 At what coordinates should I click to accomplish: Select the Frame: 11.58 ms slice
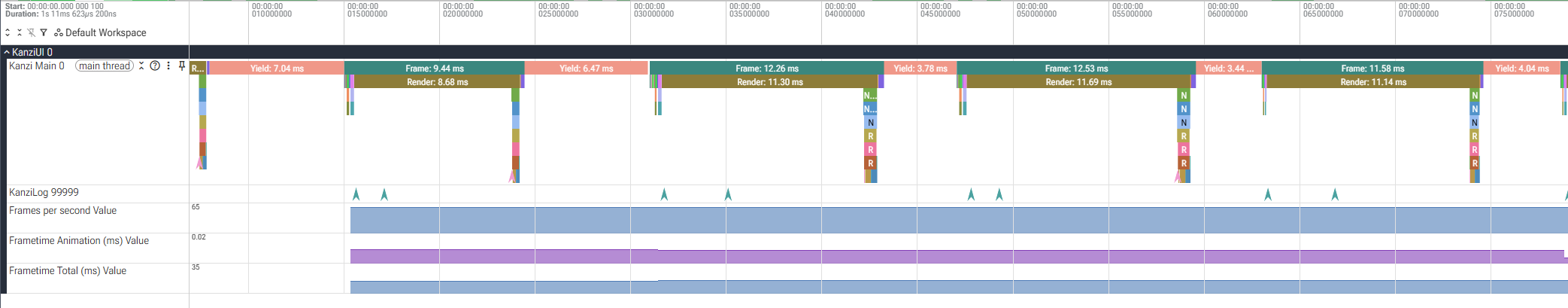[1372, 68]
